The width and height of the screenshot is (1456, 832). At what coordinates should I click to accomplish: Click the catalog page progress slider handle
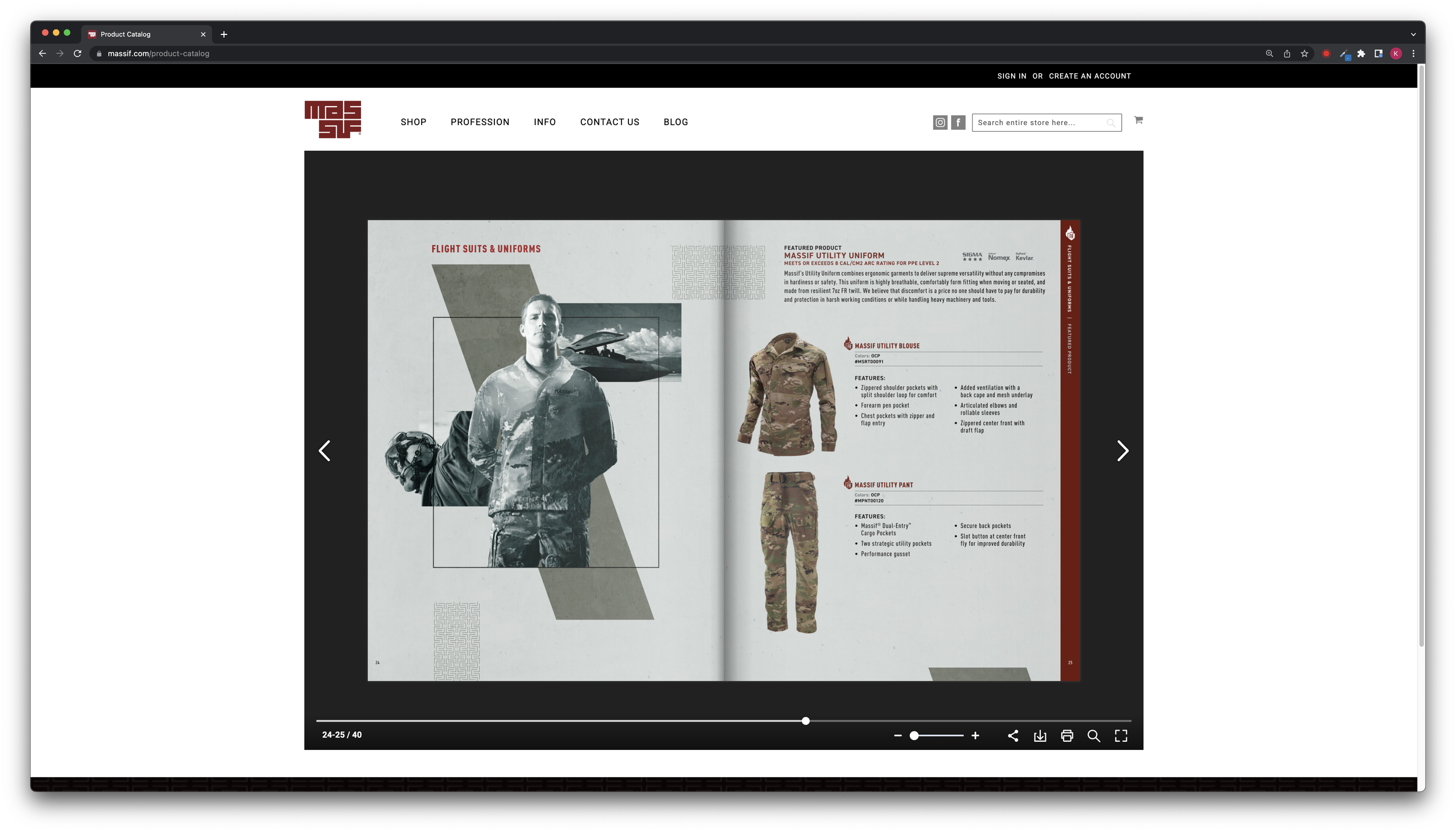click(805, 721)
